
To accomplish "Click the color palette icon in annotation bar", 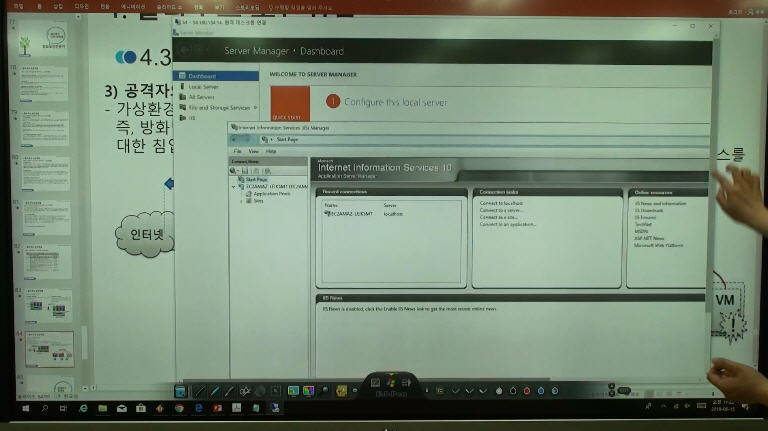I will 308,391.
